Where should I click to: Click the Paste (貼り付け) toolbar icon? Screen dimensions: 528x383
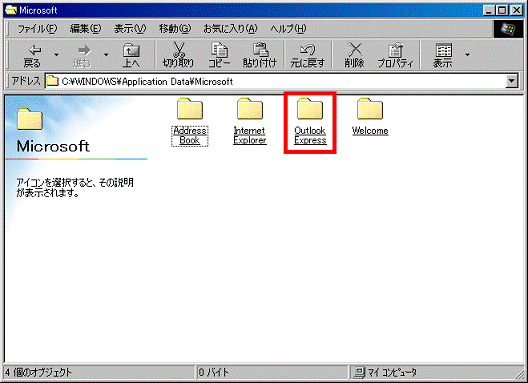260,50
